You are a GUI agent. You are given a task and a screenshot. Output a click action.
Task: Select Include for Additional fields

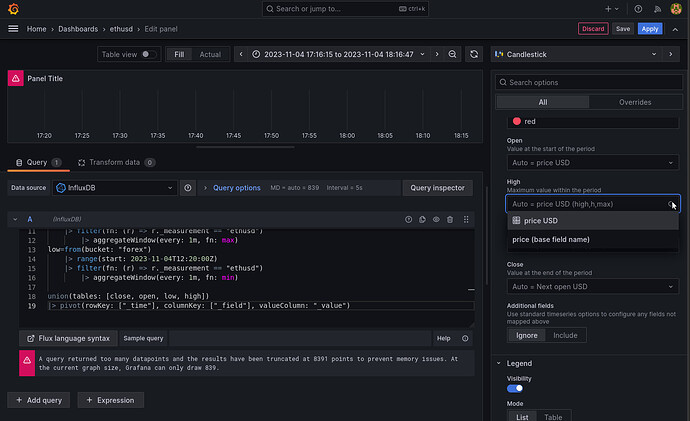click(565, 335)
